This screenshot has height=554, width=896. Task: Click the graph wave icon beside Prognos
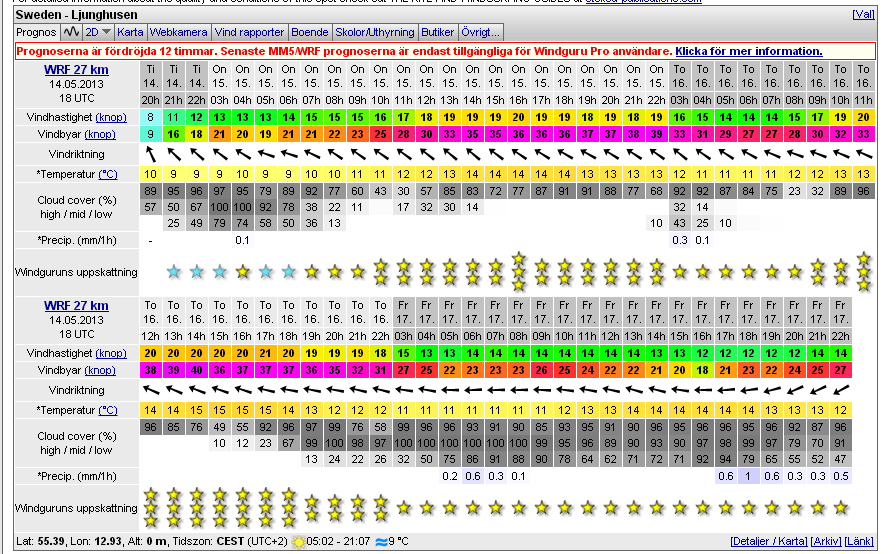tap(70, 32)
